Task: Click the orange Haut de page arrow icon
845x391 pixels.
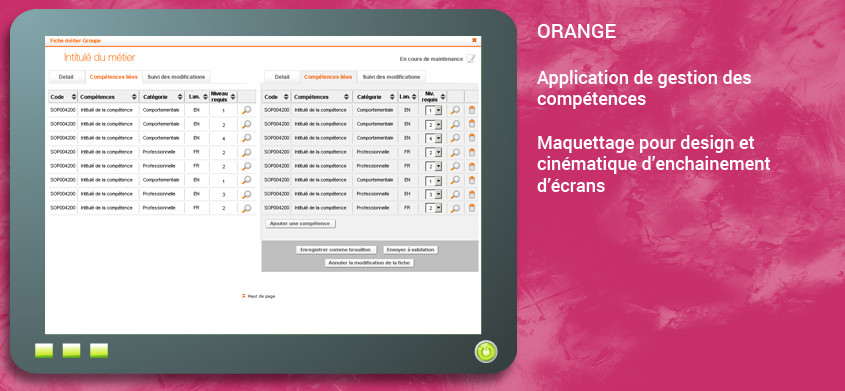Action: click(x=244, y=296)
